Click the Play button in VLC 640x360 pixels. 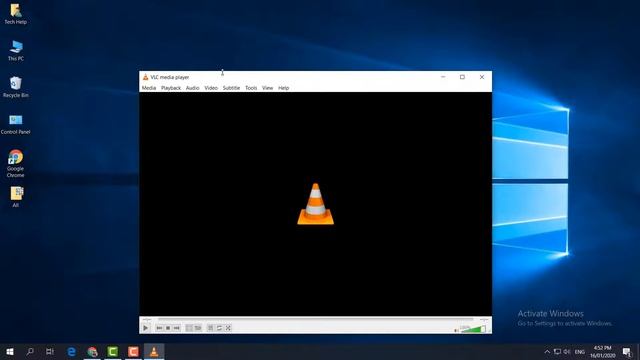pos(146,328)
